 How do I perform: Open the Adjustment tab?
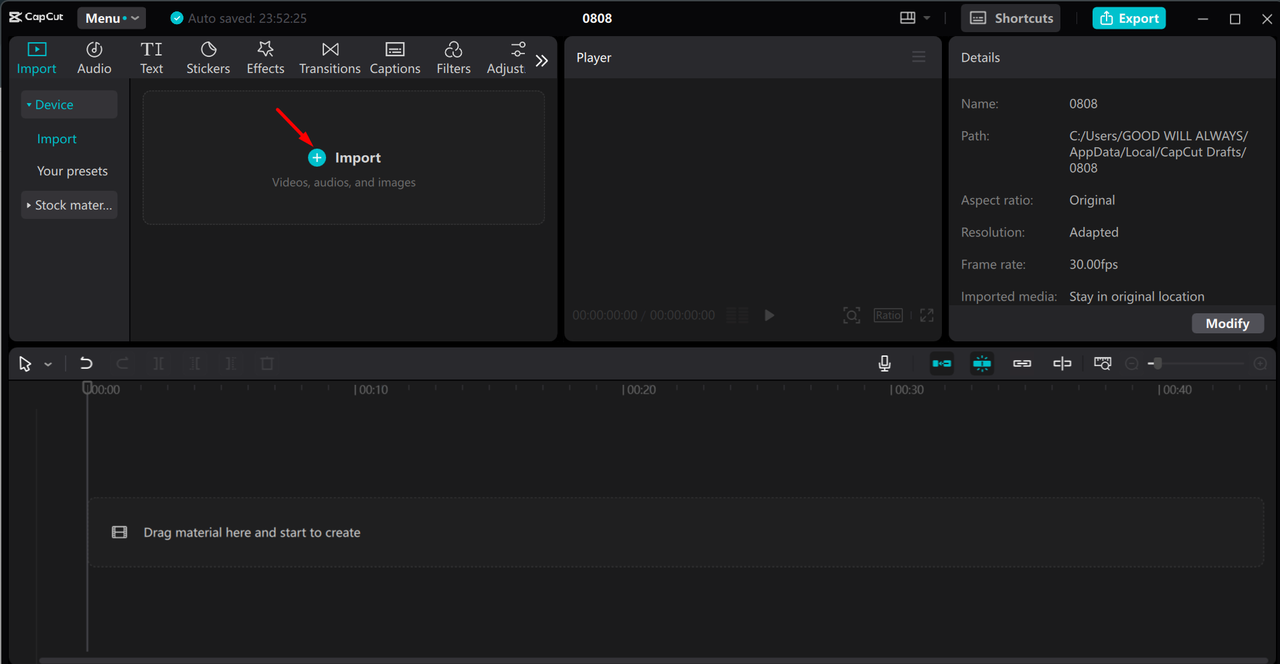point(507,58)
